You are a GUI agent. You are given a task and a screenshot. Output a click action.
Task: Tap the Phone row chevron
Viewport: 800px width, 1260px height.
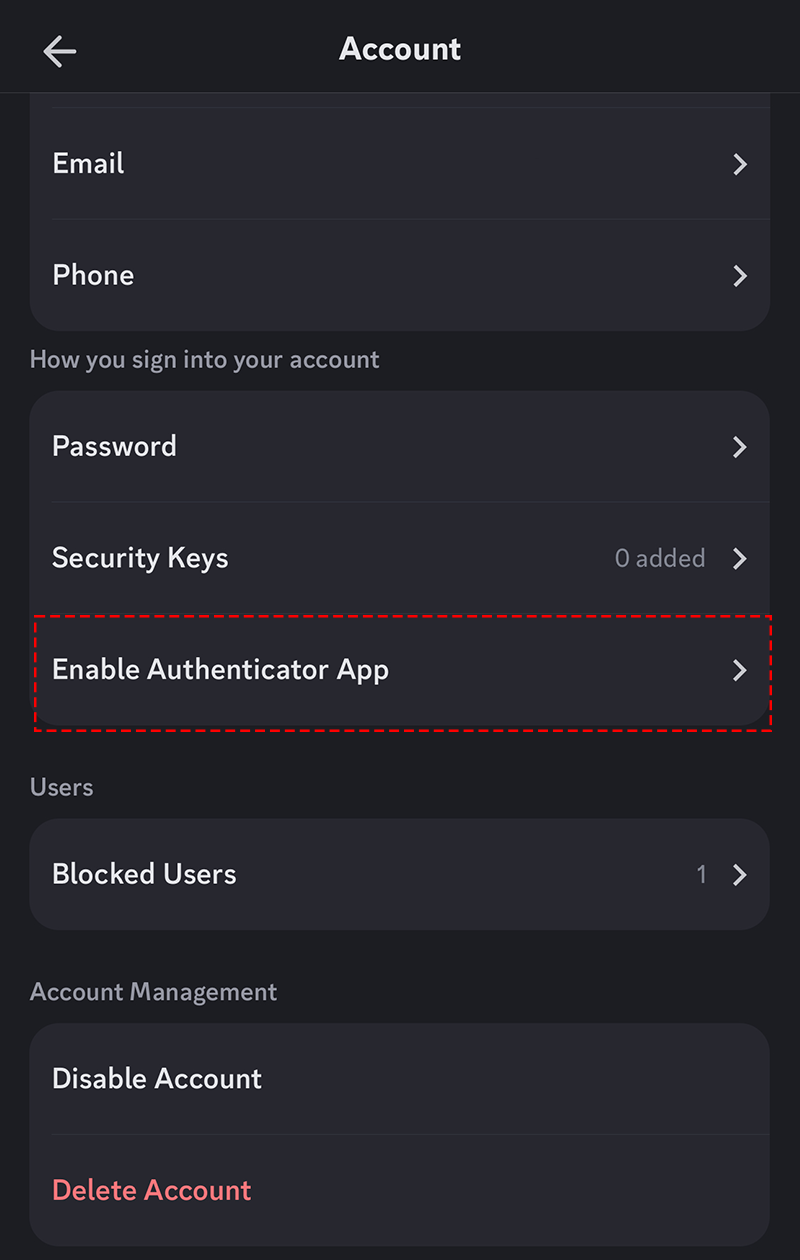click(739, 276)
